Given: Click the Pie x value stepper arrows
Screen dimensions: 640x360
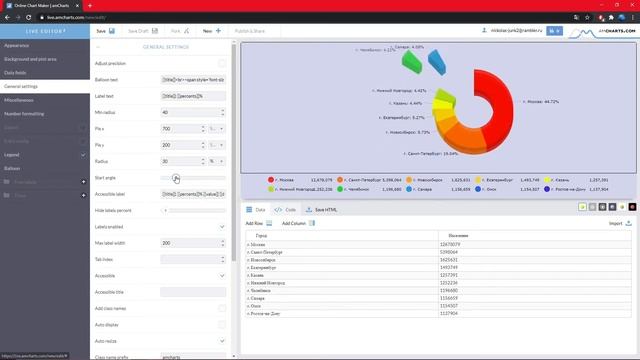Looking at the screenshot, I should [203, 129].
